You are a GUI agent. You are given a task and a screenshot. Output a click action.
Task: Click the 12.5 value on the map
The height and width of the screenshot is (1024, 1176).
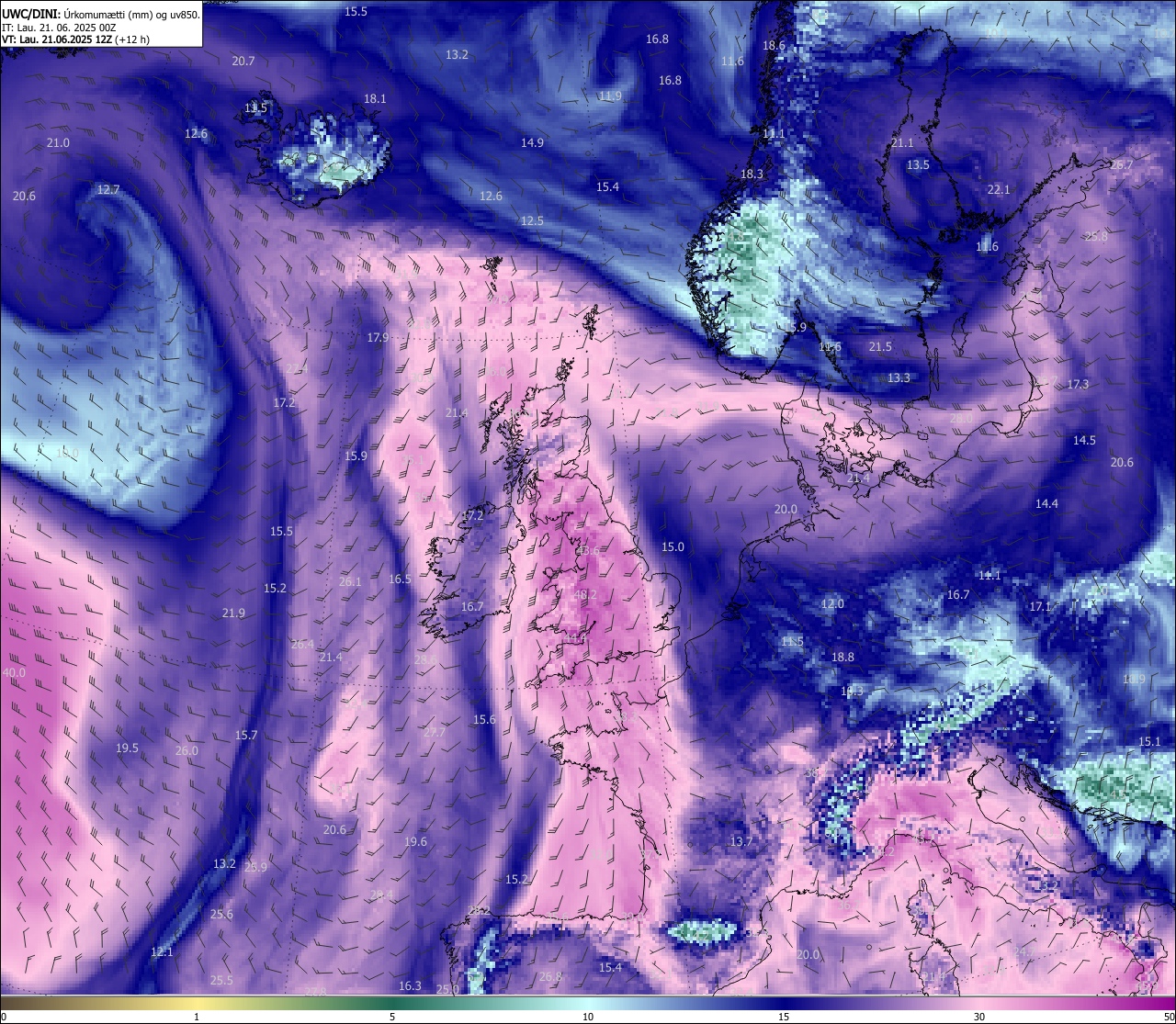pyautogui.click(x=532, y=220)
